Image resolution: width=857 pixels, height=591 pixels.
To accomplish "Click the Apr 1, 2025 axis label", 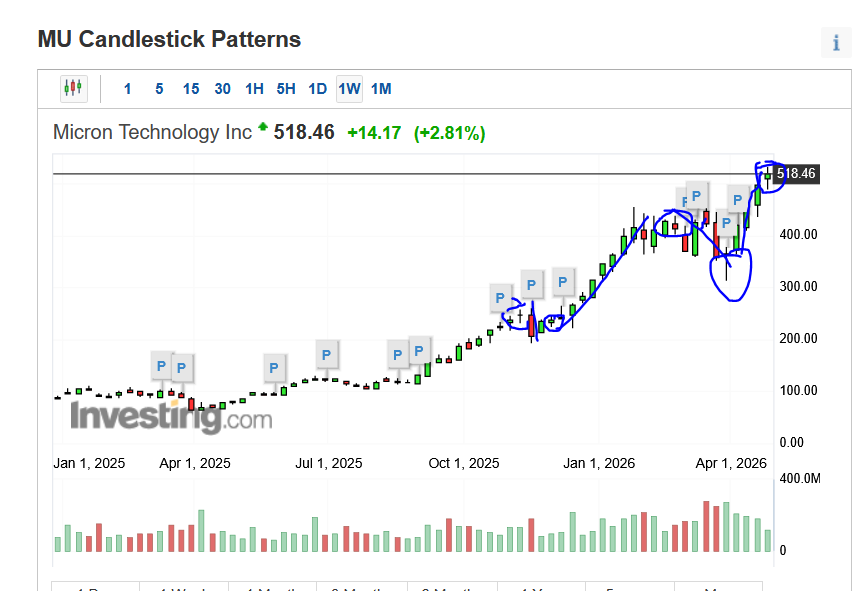I will (x=195, y=463).
